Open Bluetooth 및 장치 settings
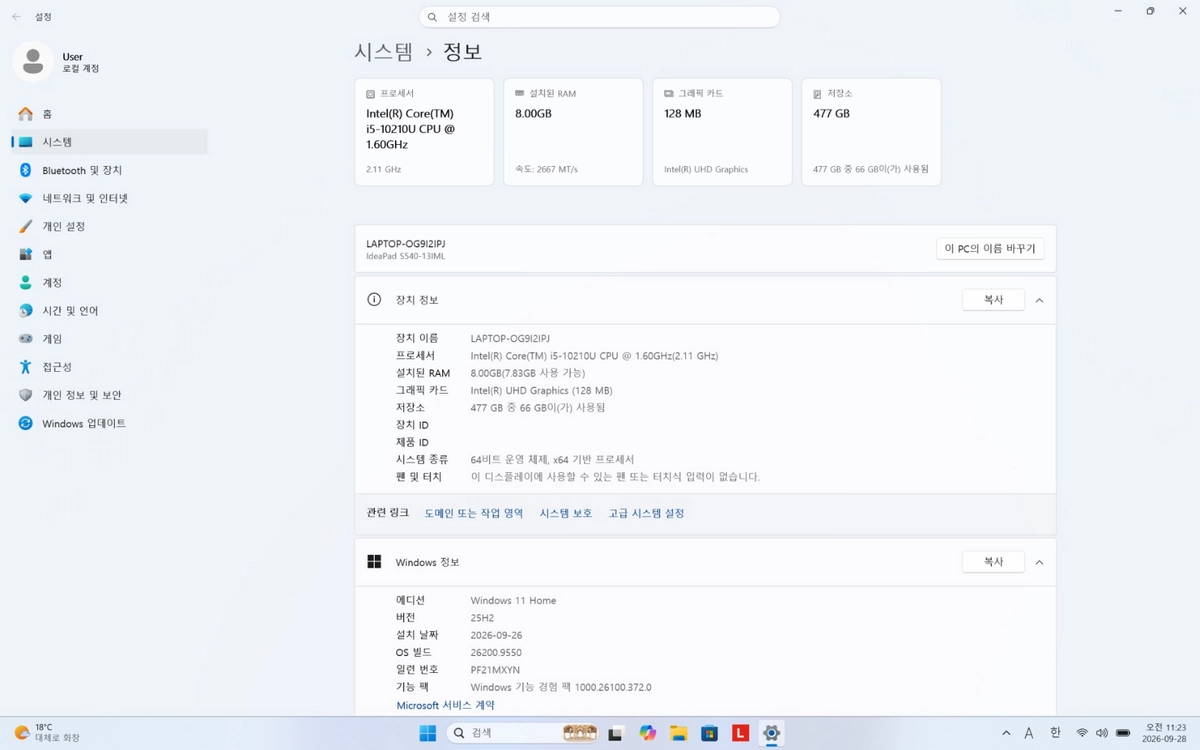Image resolution: width=1200 pixels, height=750 pixels. pos(108,170)
